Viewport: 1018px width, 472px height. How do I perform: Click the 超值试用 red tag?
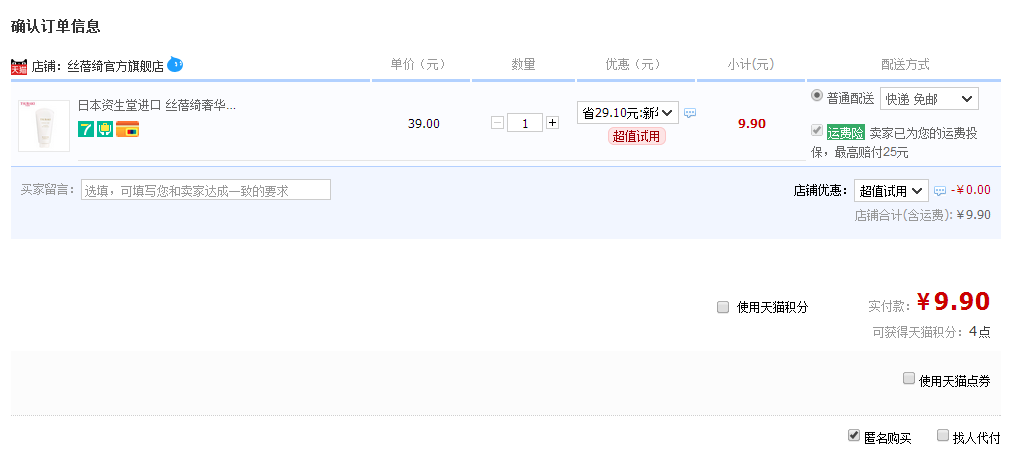point(637,136)
